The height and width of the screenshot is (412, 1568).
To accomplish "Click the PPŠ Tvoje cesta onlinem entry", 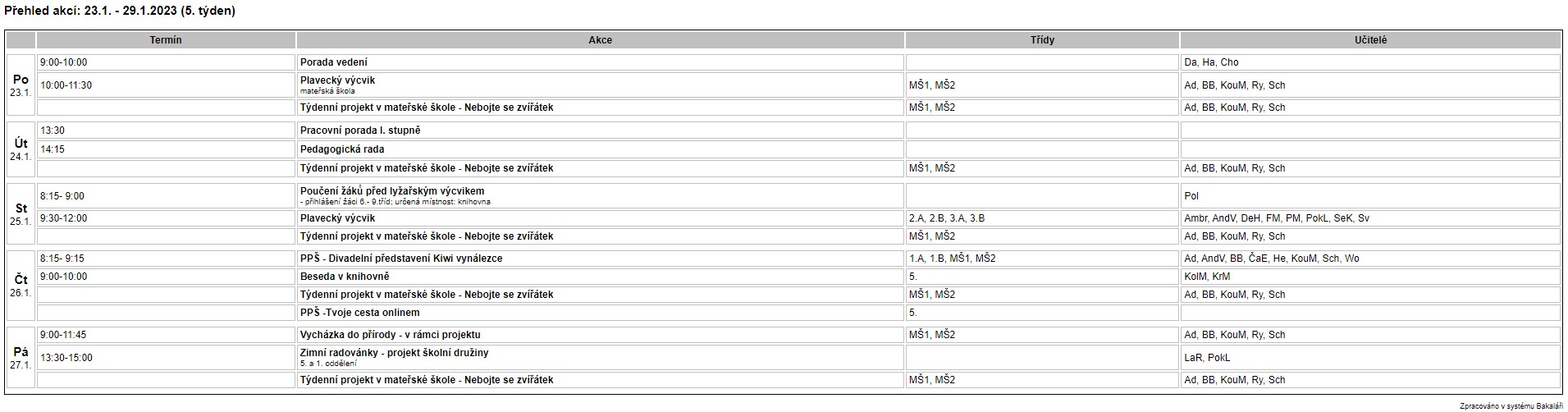I will [359, 313].
